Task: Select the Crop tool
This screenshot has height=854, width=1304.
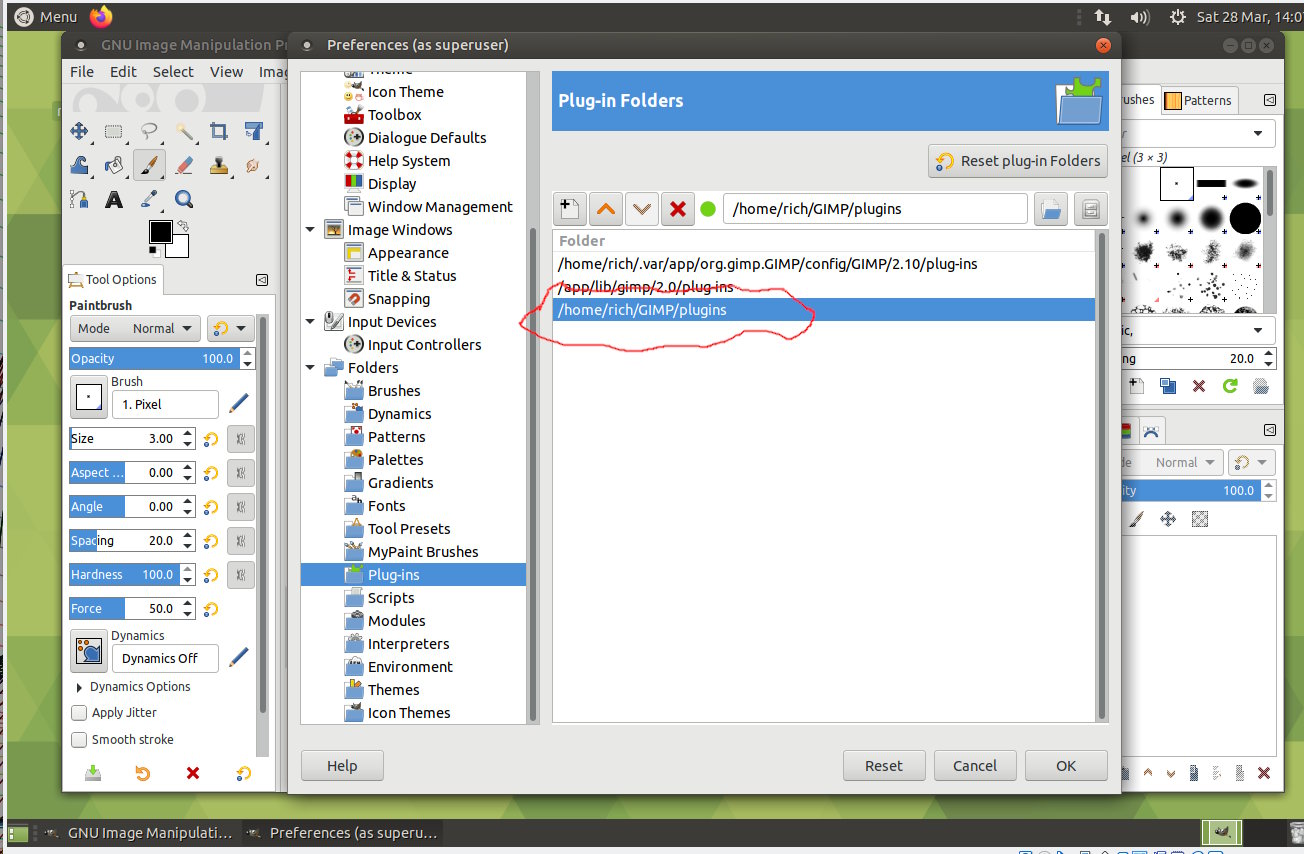Action: click(219, 131)
